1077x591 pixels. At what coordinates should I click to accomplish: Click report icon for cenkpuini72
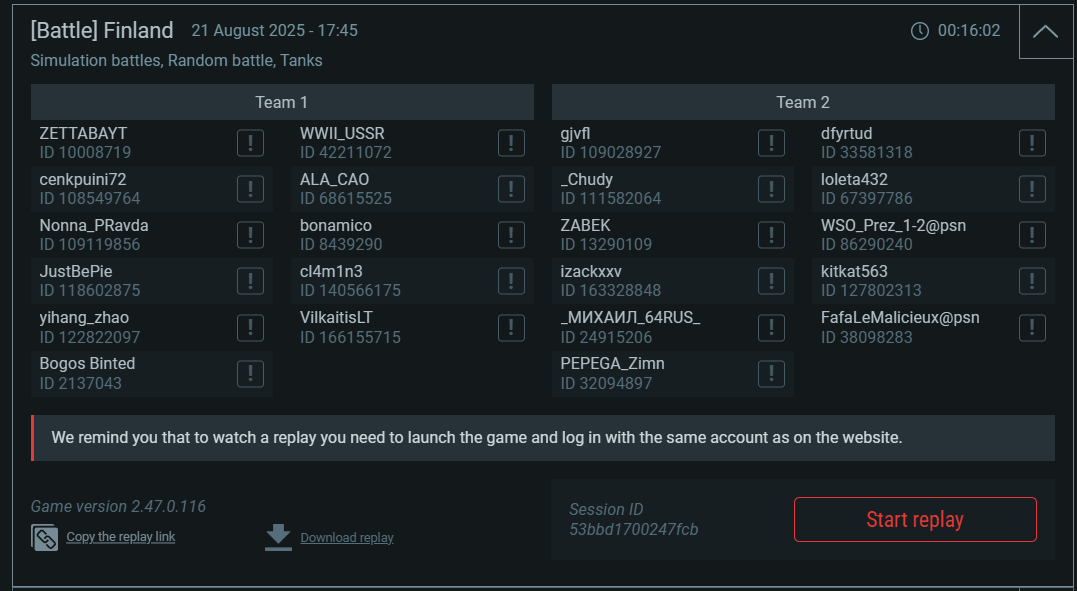tap(250, 189)
